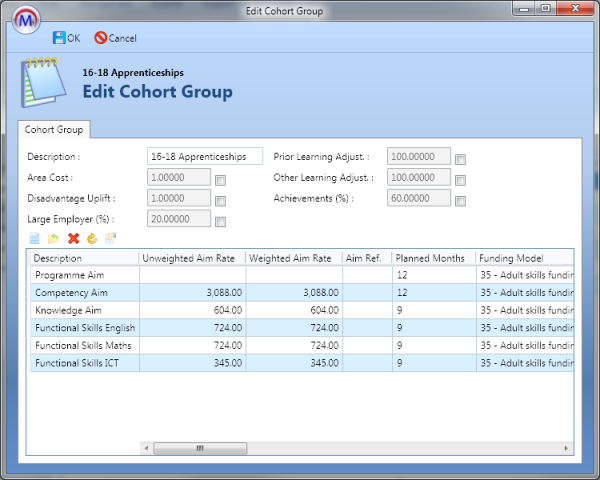Click the open aim folder icon
Viewport: 600px width, 480px height.
(x=53, y=238)
